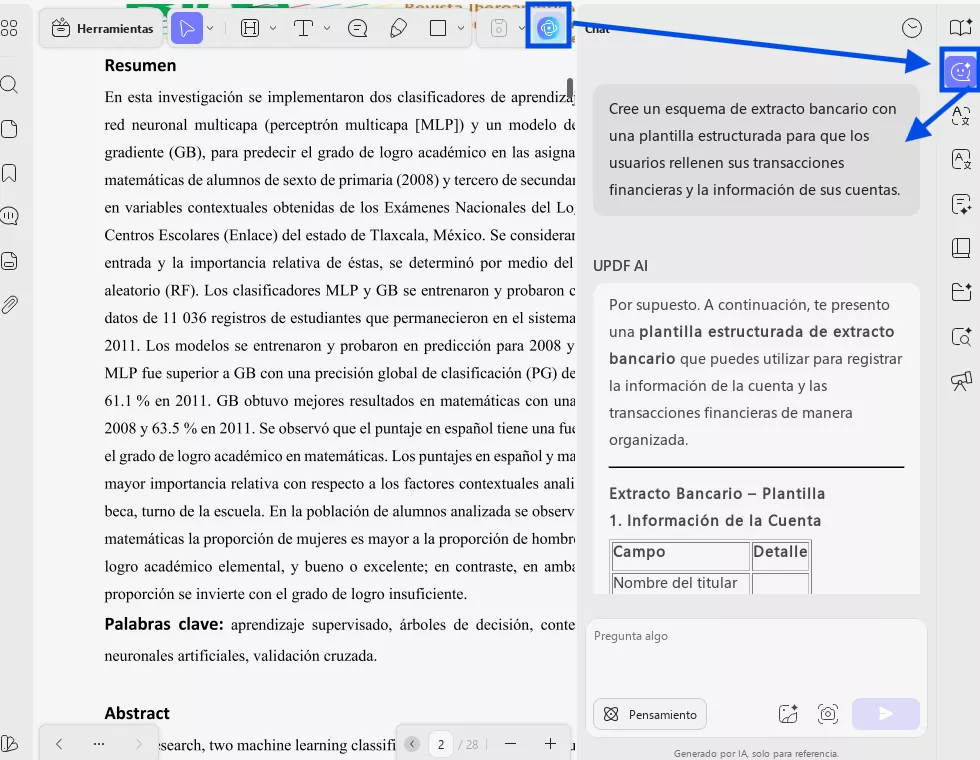Open the book panel icon in right sidebar

pyautogui.click(x=961, y=248)
